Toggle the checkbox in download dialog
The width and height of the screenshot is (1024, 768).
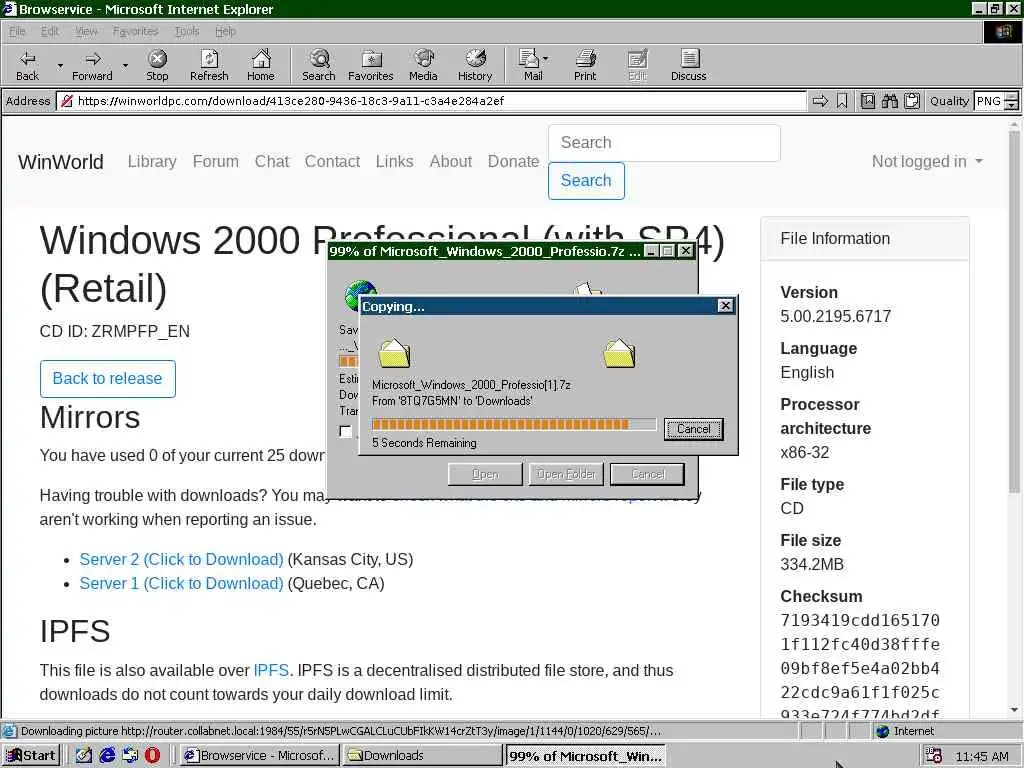345,431
